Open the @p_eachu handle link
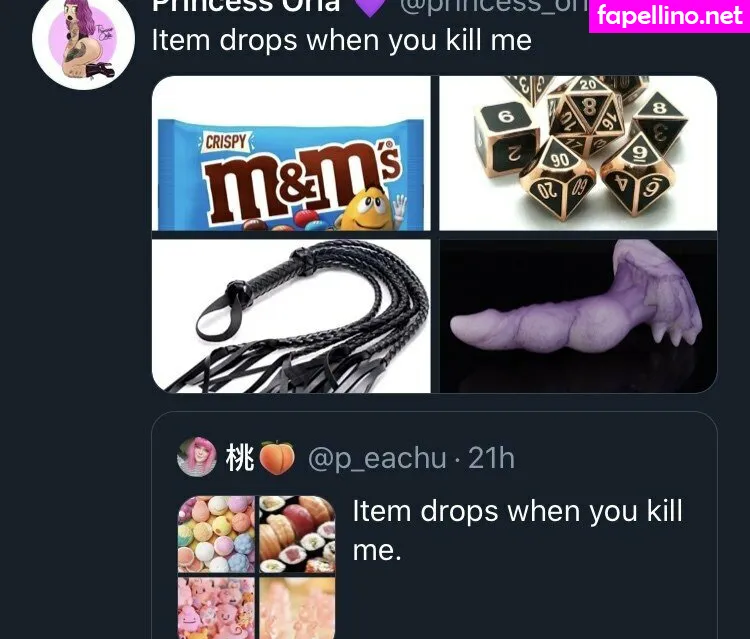 (x=377, y=458)
